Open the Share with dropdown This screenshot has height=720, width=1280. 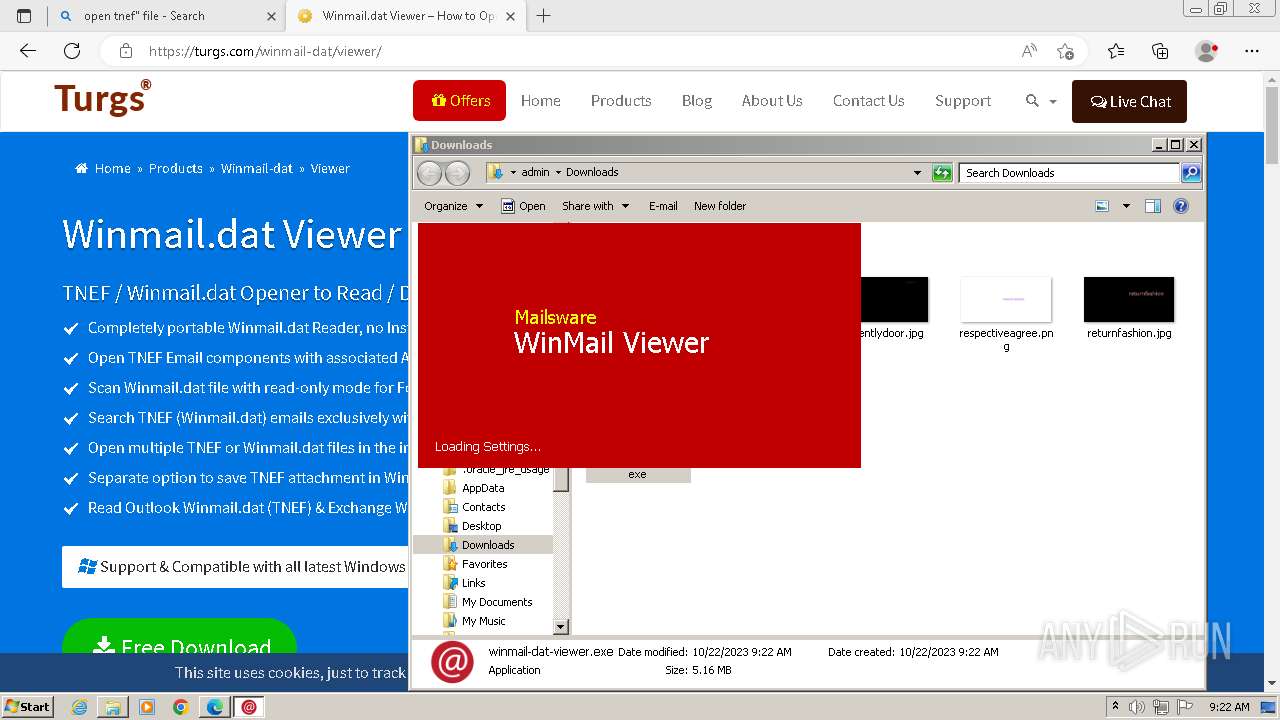pos(596,206)
